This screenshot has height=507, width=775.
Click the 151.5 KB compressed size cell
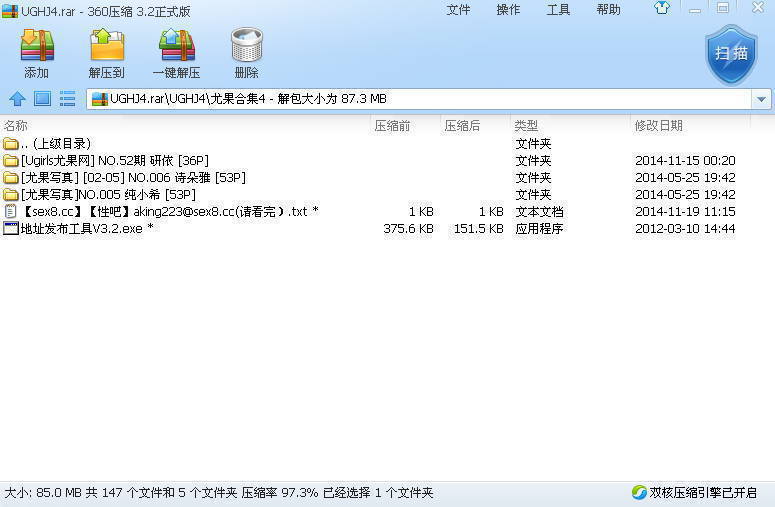478,228
